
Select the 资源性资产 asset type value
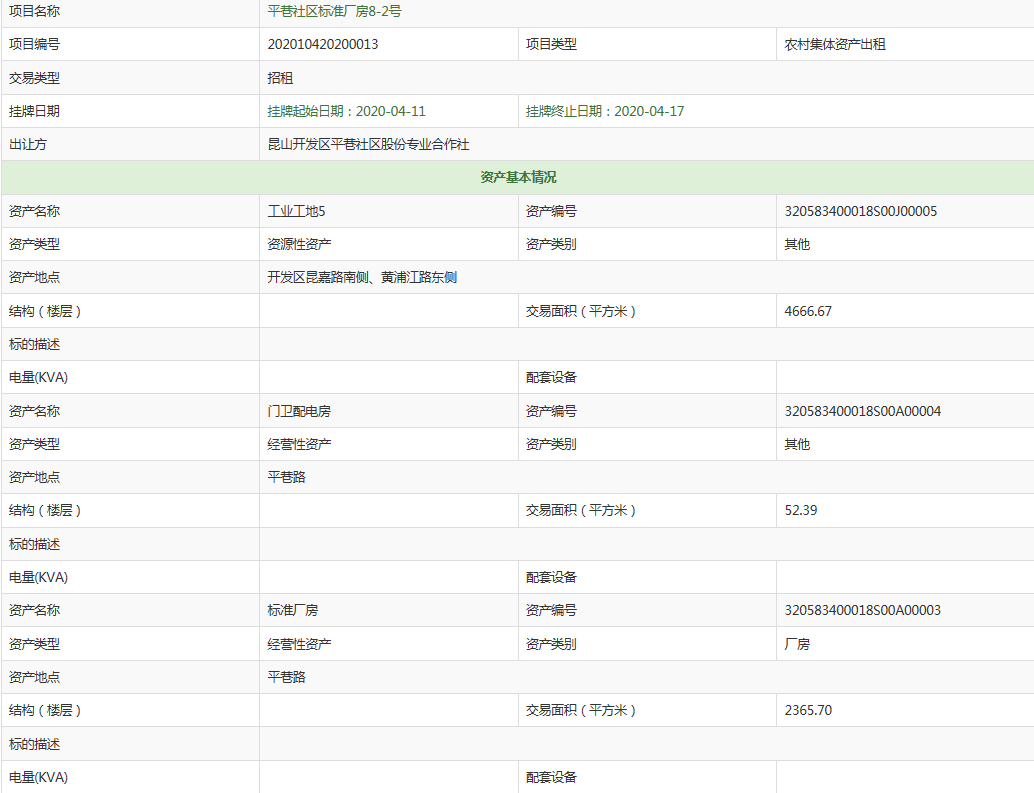(x=299, y=244)
